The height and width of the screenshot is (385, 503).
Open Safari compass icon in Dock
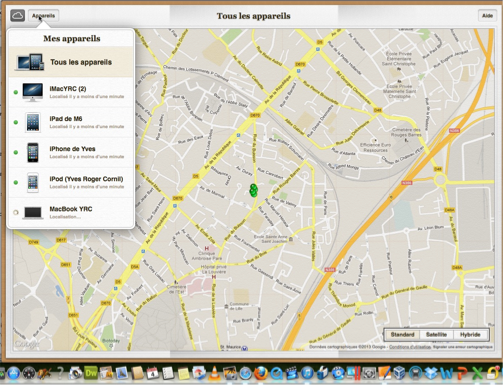[246, 374]
